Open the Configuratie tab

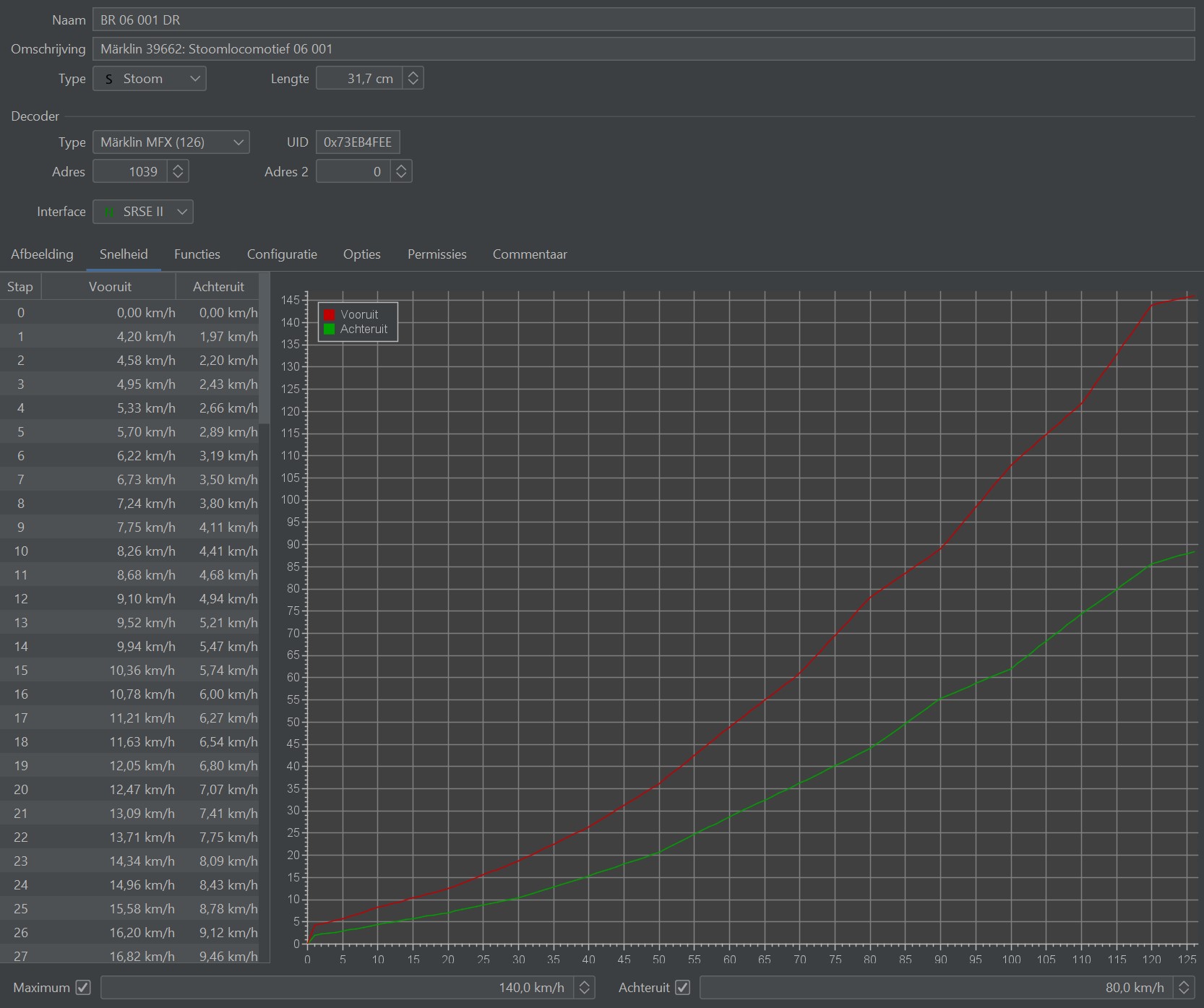[x=282, y=254]
